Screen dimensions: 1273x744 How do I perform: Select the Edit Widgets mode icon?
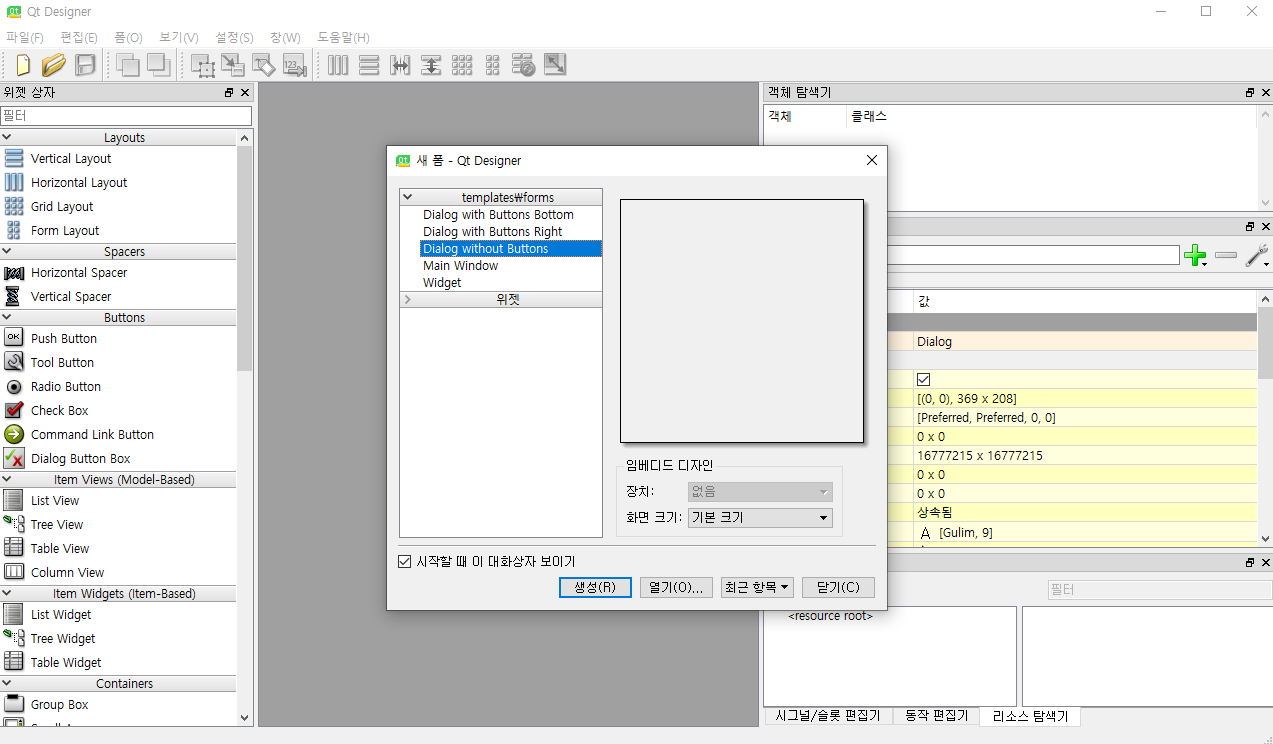coord(203,65)
